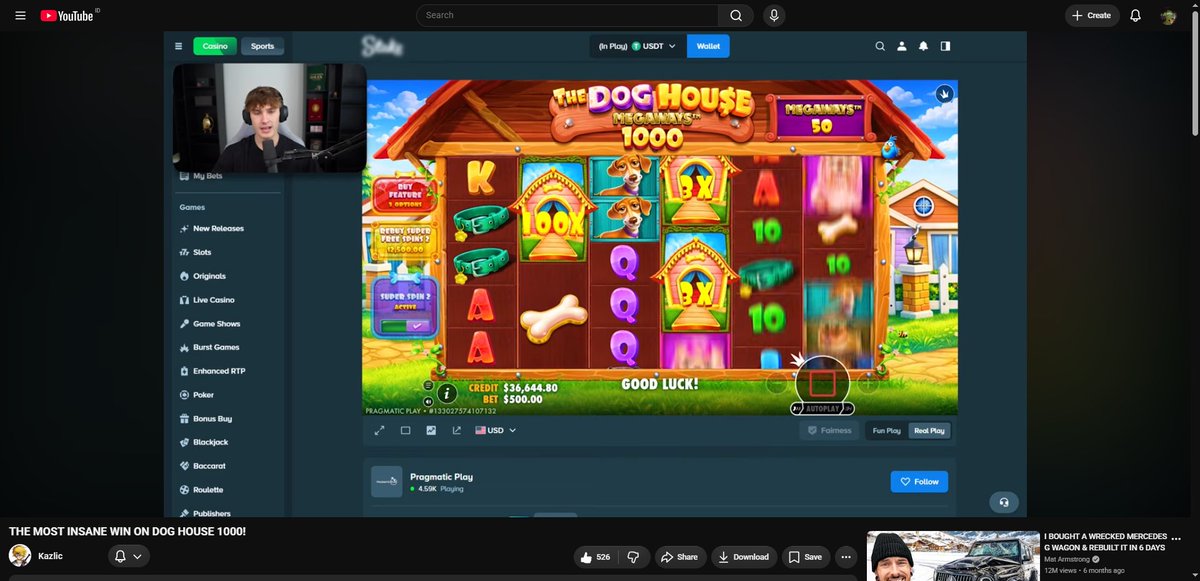Open the live support headset button
This screenshot has width=1200, height=581.
point(1004,502)
